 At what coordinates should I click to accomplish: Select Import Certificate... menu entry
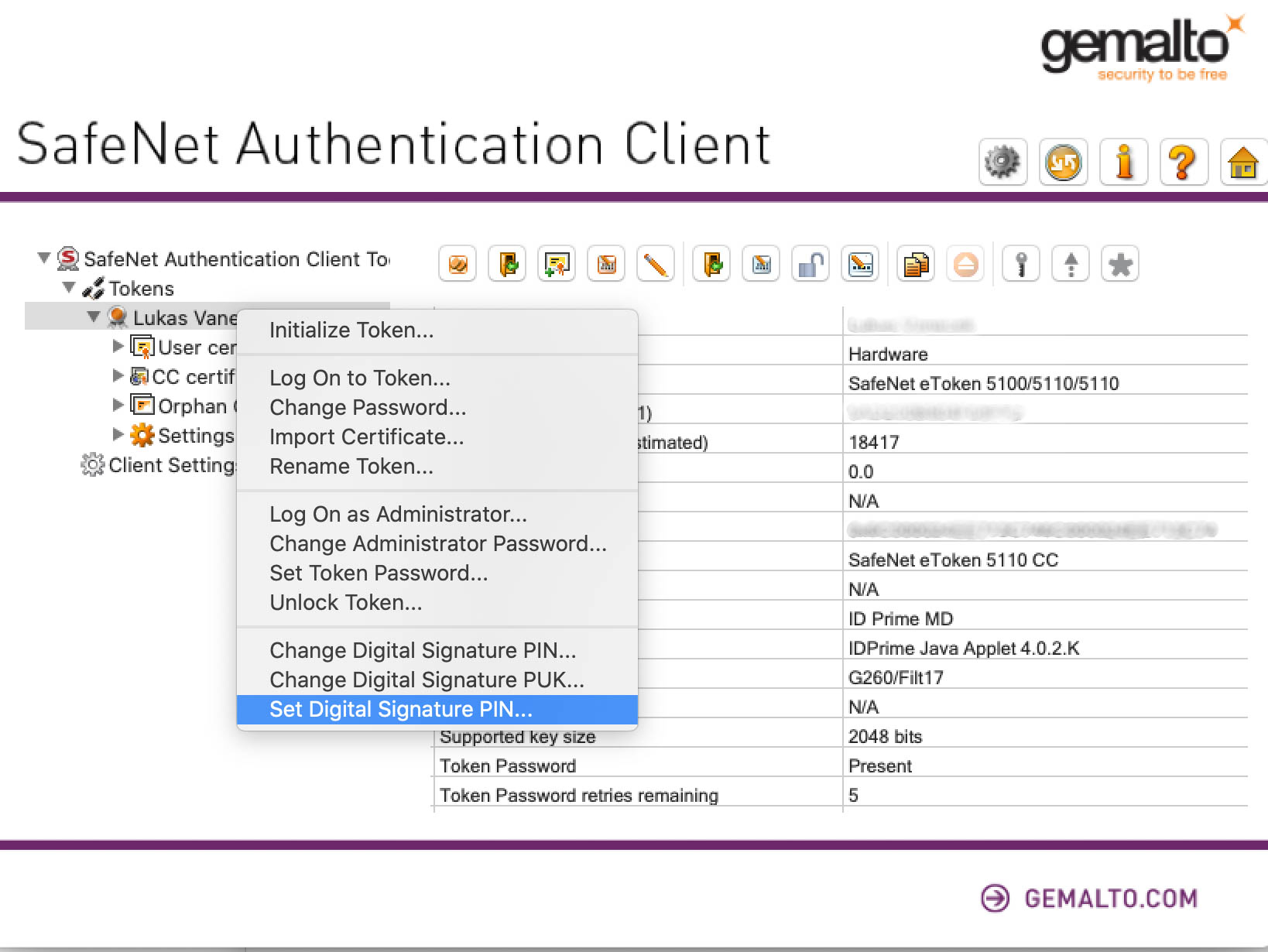click(x=437, y=437)
